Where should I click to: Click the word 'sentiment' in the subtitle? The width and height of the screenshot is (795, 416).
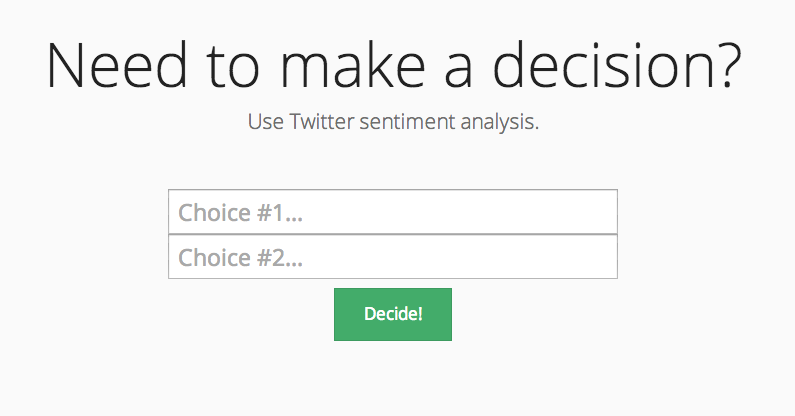tap(407, 122)
